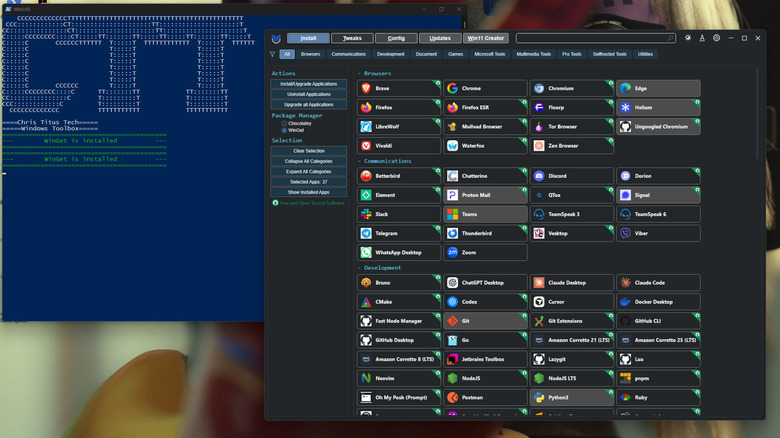This screenshot has width=780, height=438.
Task: Collapse the Browsers category
Action: (375, 74)
